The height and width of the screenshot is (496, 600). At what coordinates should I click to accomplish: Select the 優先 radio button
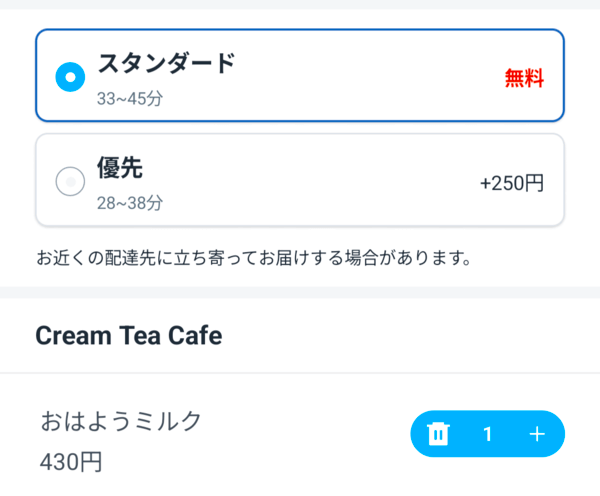point(70,181)
